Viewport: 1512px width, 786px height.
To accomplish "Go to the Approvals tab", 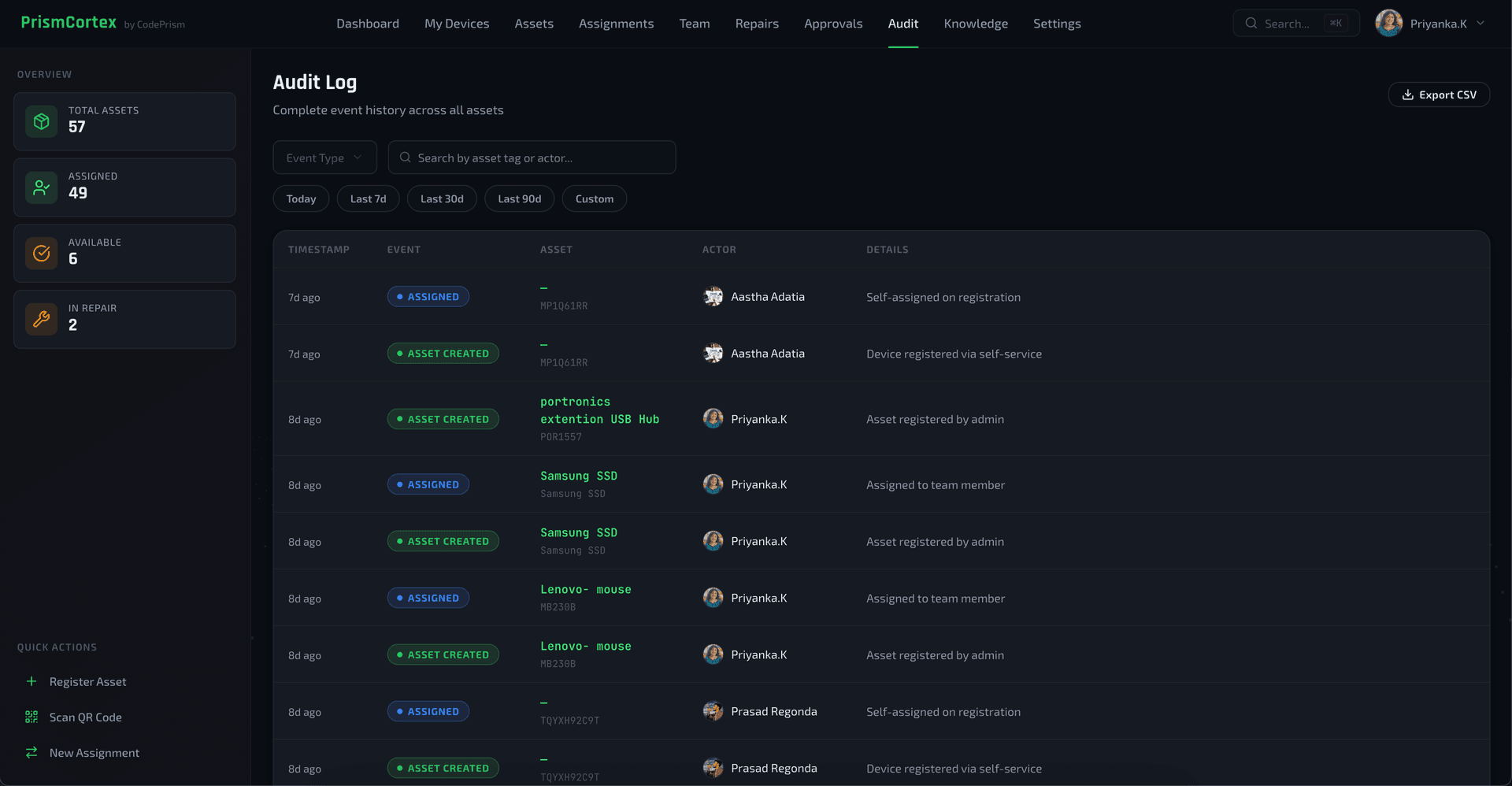I will [833, 24].
